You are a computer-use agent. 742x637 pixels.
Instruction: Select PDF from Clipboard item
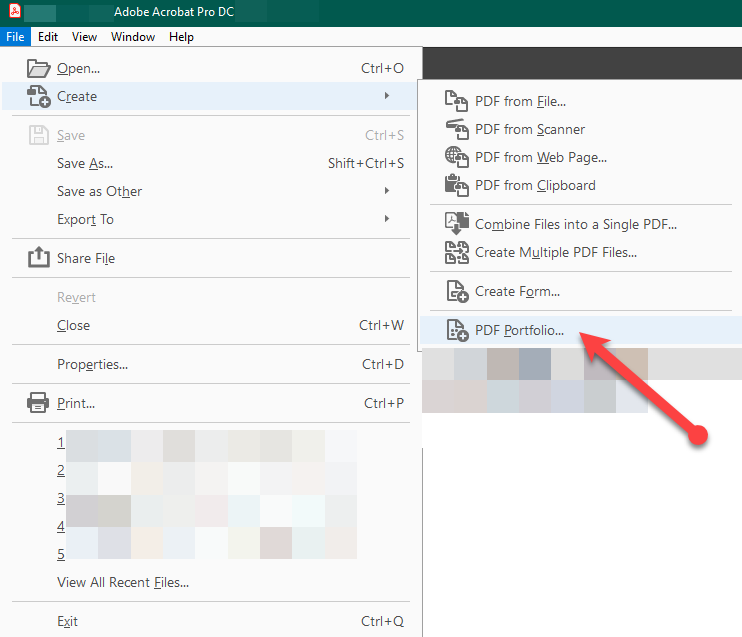pyautogui.click(x=580, y=185)
